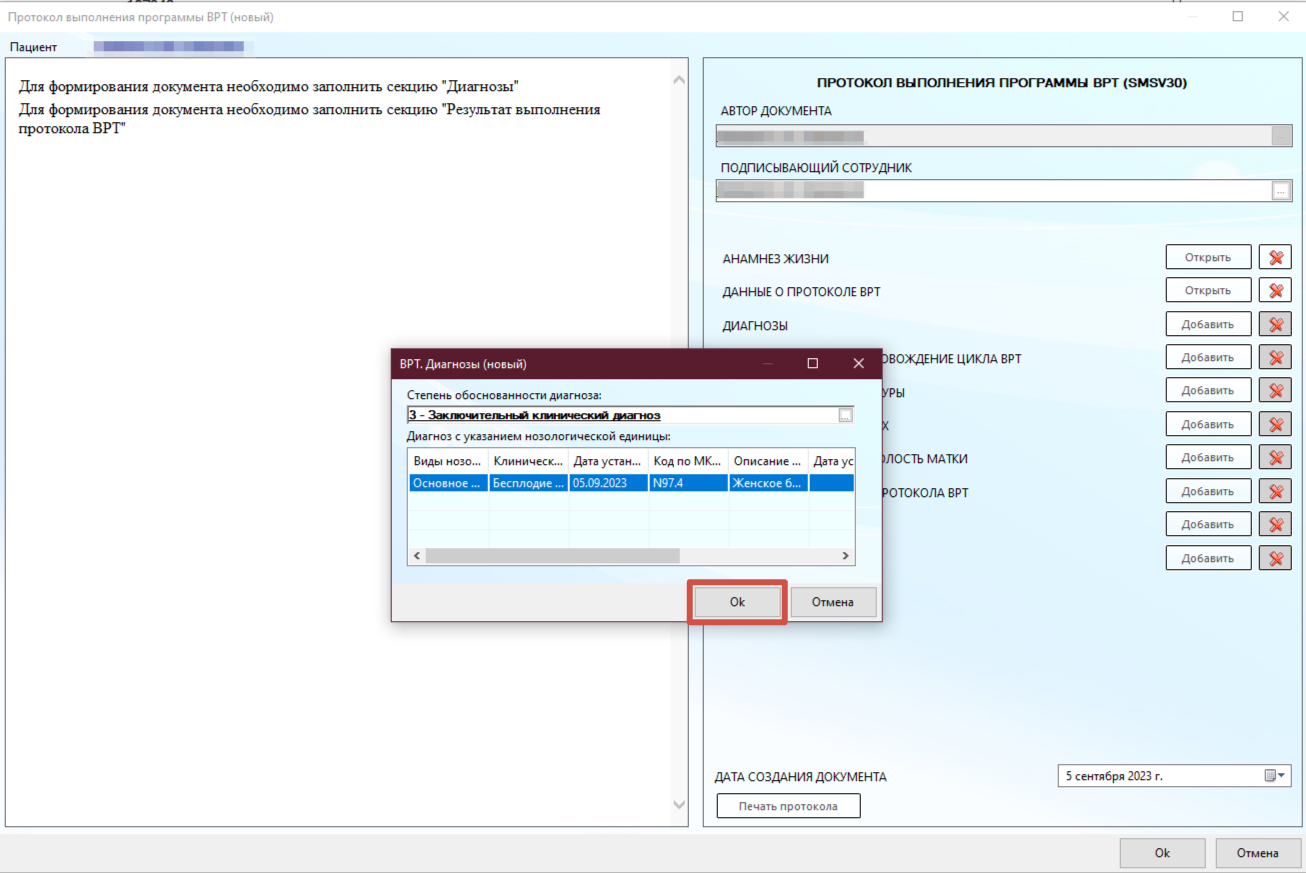Click the Печать протокола button
This screenshot has height=873, width=1306.
click(788, 806)
